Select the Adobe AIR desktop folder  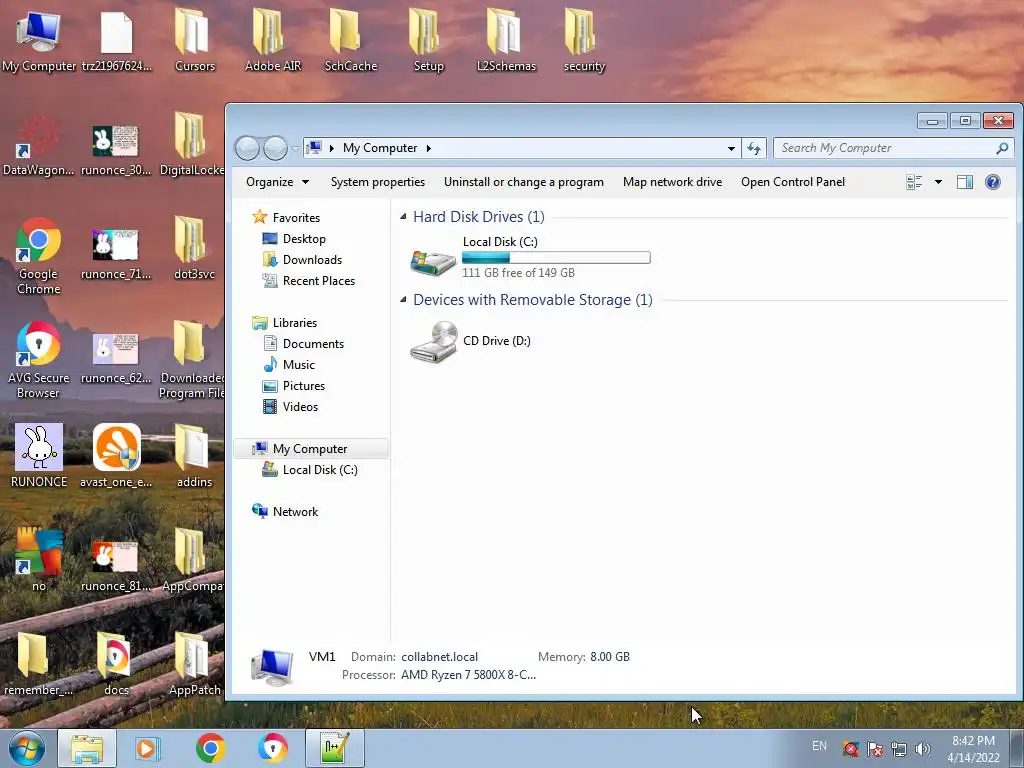(x=272, y=40)
